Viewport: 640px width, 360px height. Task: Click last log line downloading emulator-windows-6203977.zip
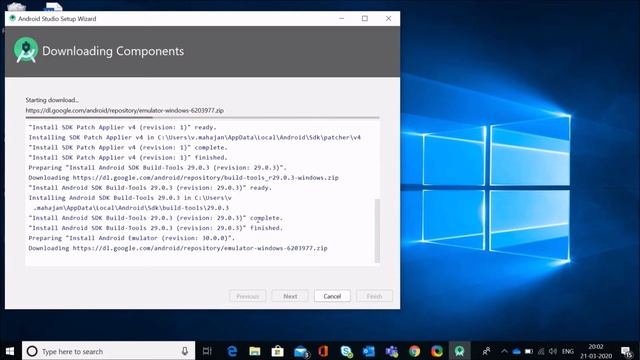coord(178,248)
